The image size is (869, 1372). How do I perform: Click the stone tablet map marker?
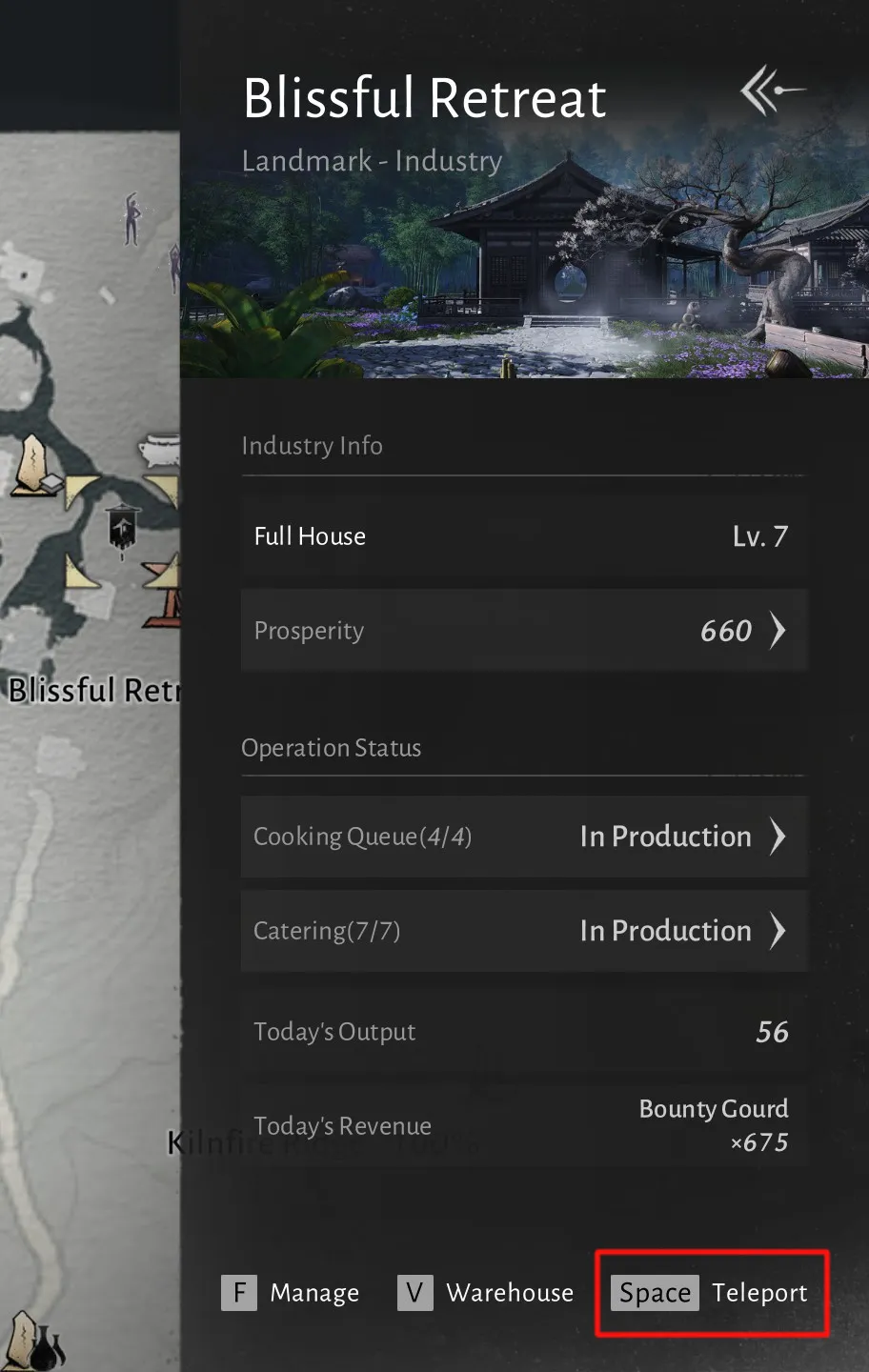(x=33, y=465)
